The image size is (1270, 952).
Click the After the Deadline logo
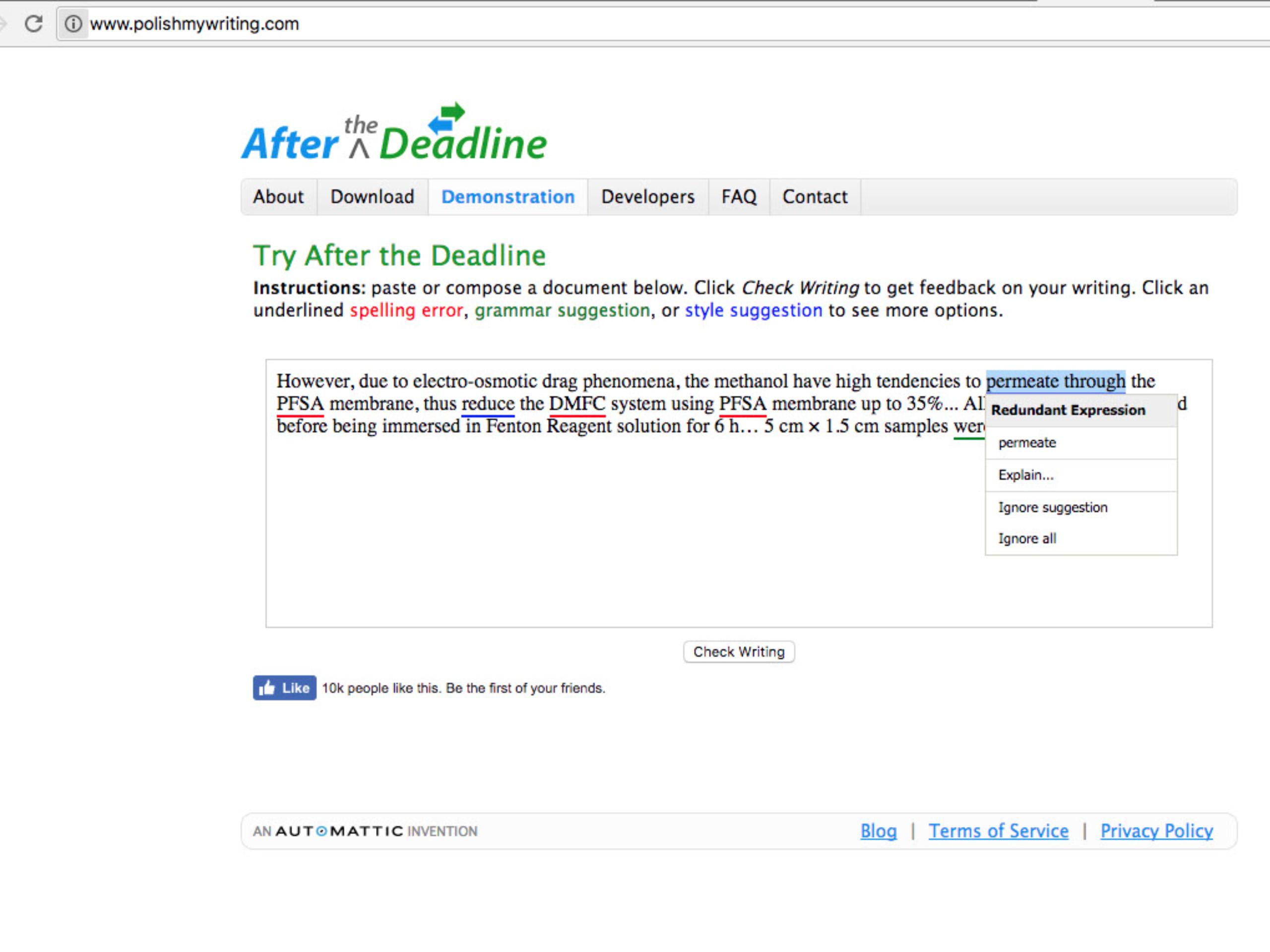[x=394, y=134]
